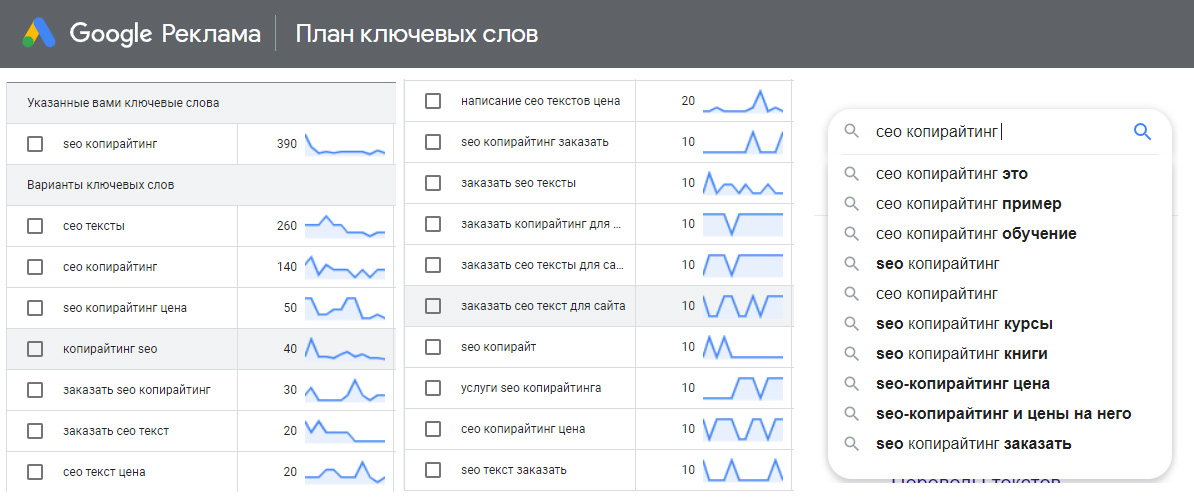This screenshot has width=1194, height=500.
Task: Click gray magnifier icon inside search field
Action: pyautogui.click(x=852, y=131)
